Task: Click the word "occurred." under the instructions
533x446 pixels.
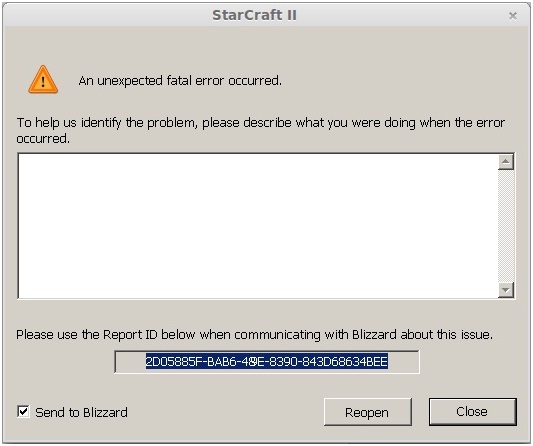Action: (x=43, y=139)
